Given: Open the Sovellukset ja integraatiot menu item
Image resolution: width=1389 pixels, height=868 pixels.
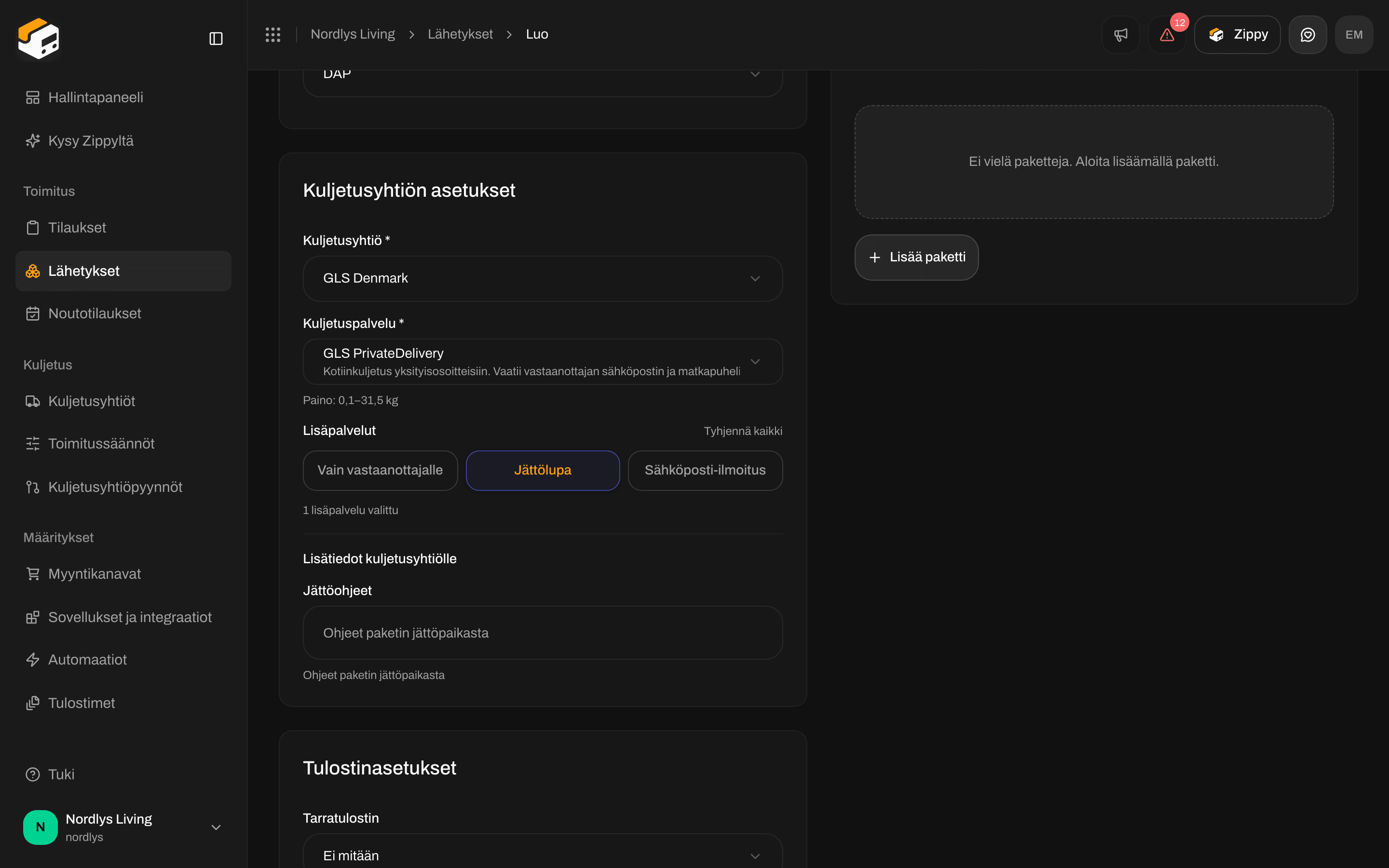Looking at the screenshot, I should click(123, 617).
